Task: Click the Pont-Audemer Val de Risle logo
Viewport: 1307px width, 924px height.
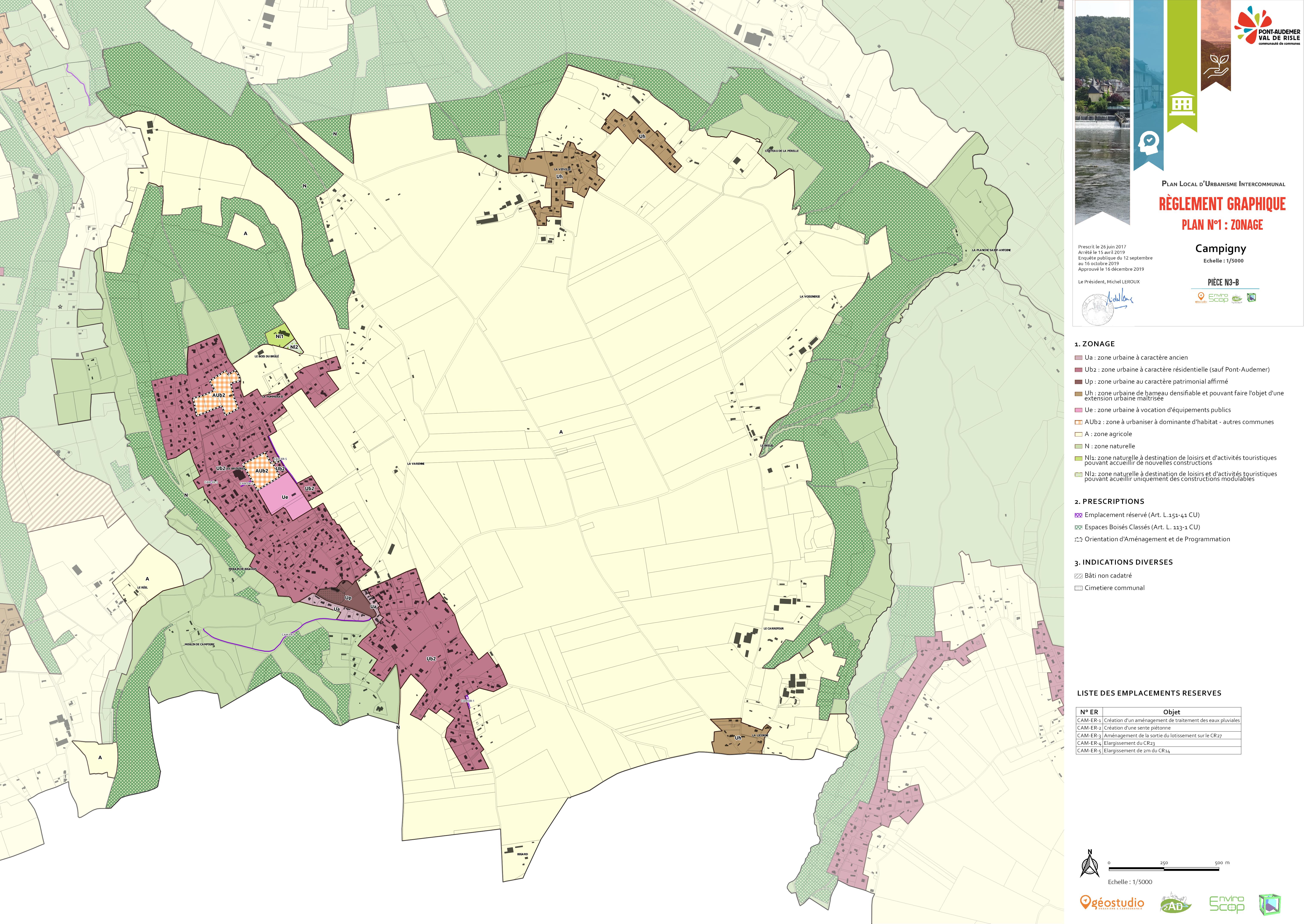Action: coord(1267,26)
